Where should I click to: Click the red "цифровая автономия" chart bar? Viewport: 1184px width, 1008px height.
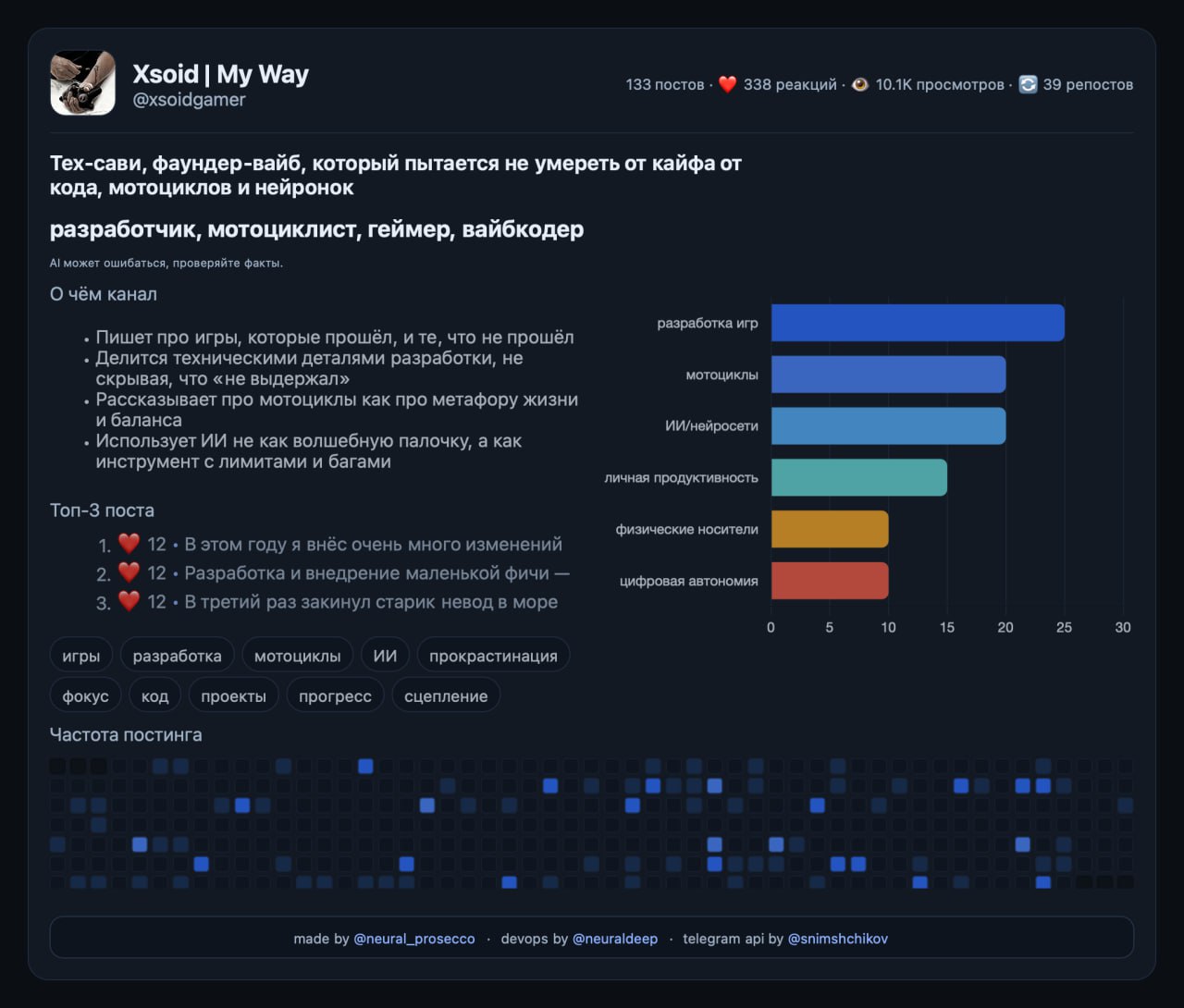point(829,581)
